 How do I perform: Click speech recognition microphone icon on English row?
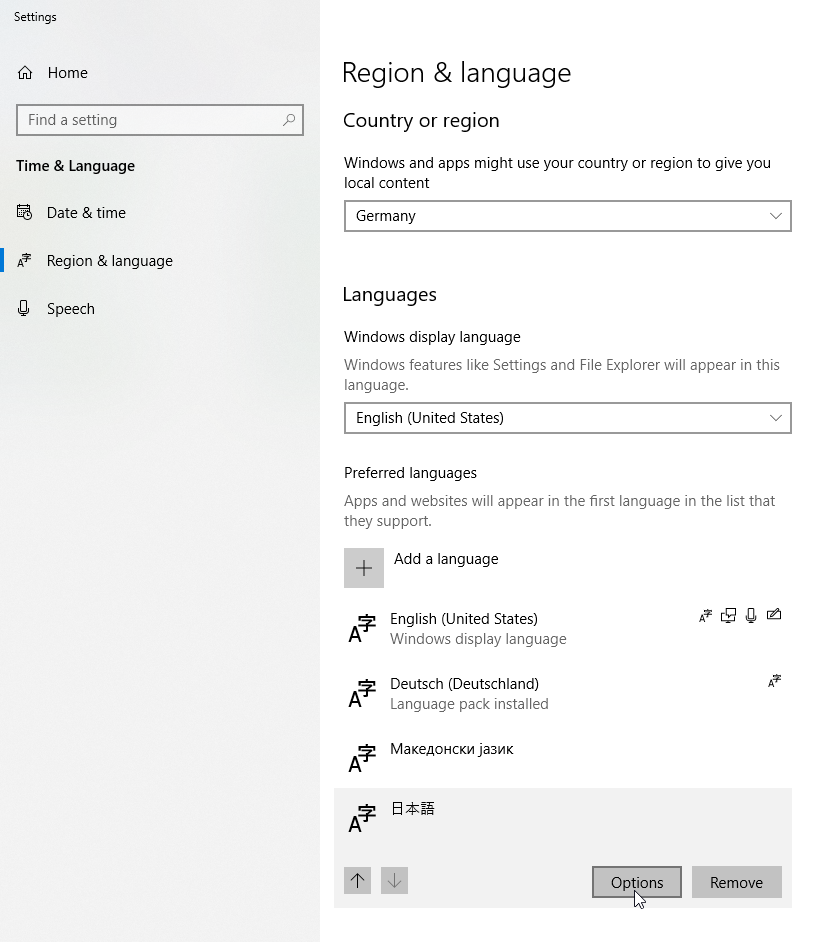(751, 615)
